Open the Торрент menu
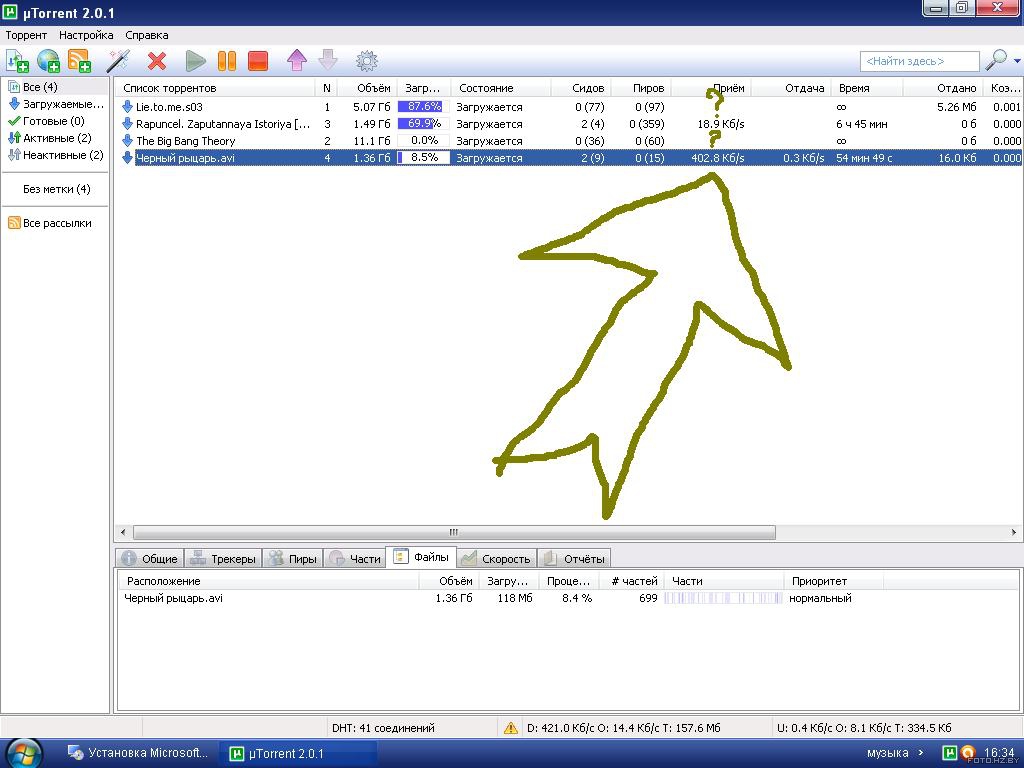The height and width of the screenshot is (768, 1024). tap(26, 35)
